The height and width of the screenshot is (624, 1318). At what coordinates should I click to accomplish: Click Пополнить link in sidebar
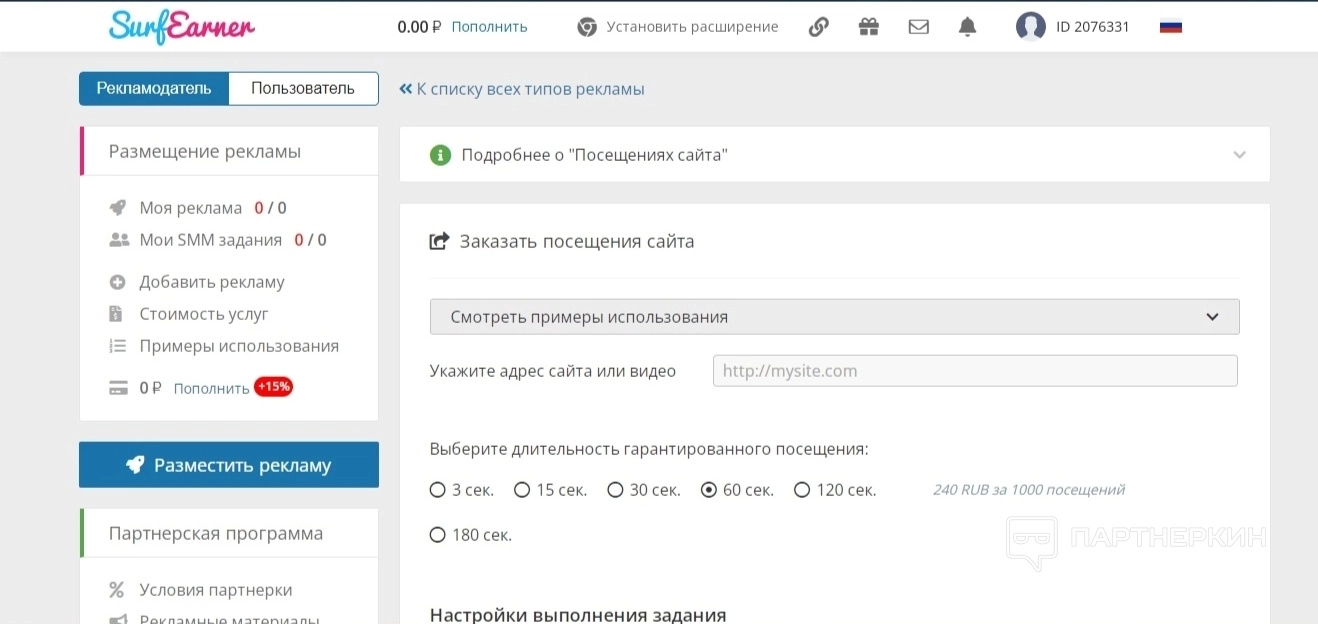pos(211,388)
